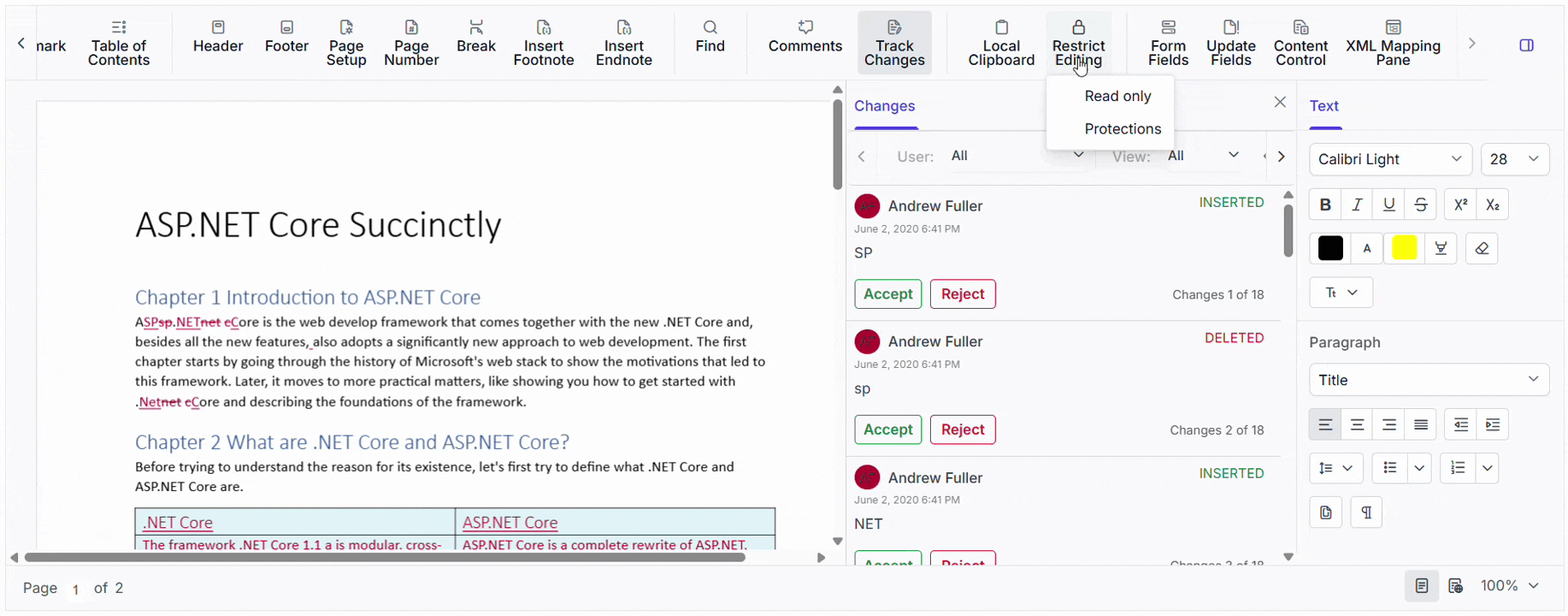
Task: Go to the previous change
Action: tap(862, 157)
